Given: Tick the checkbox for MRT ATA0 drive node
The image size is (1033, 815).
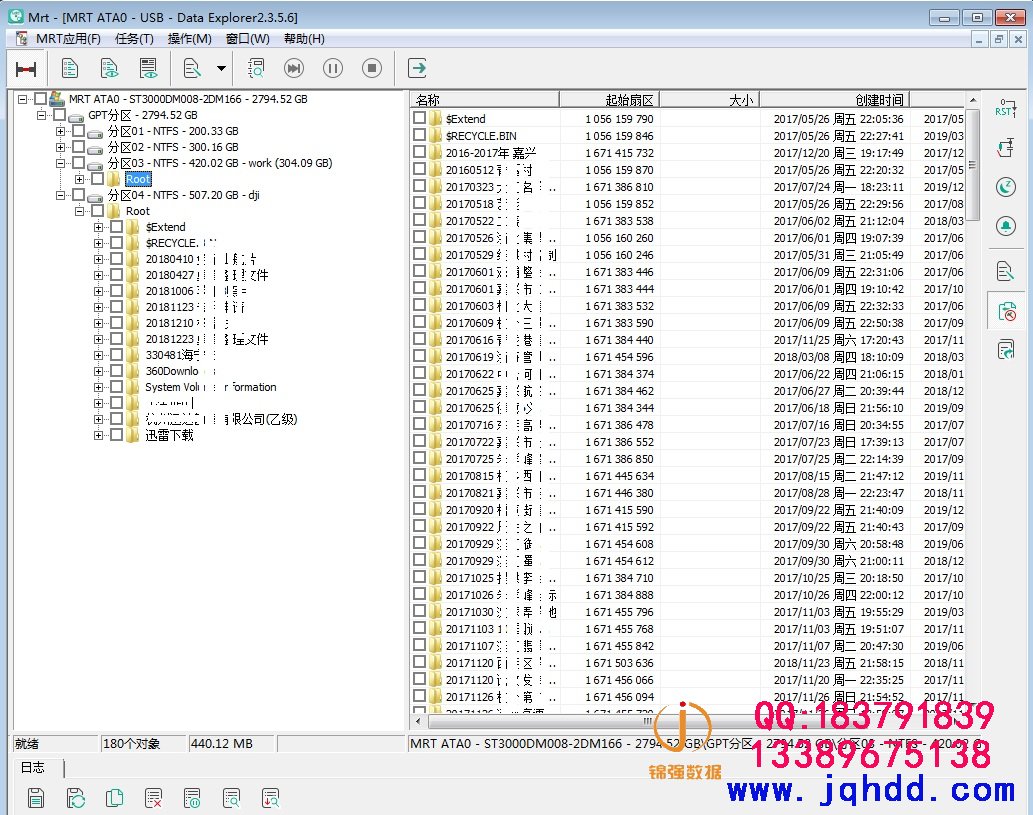Looking at the screenshot, I should tap(41, 99).
